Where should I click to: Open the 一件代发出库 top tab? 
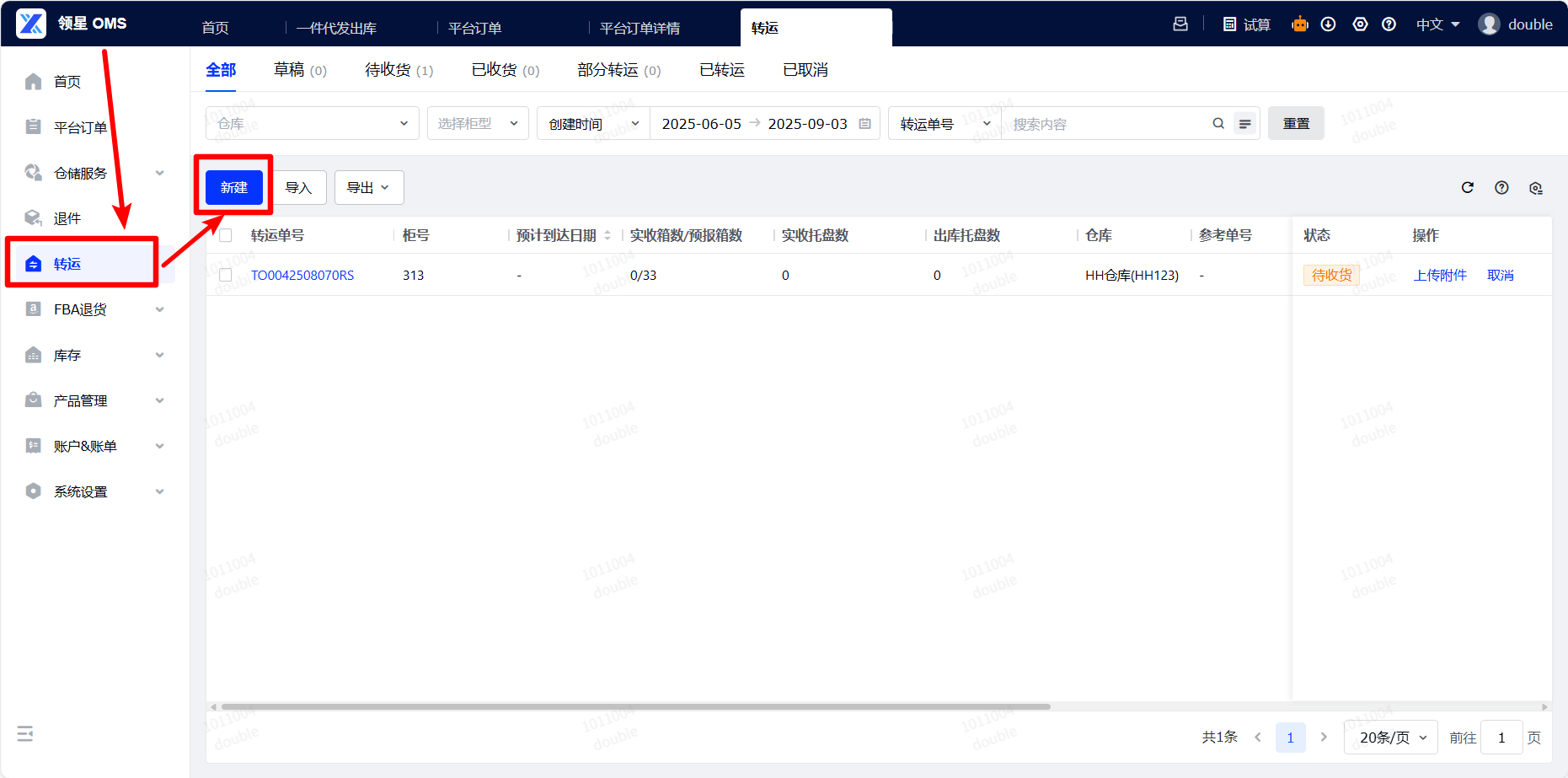coord(336,28)
